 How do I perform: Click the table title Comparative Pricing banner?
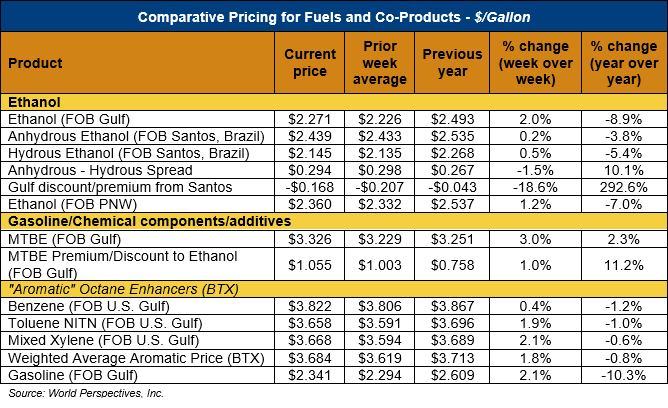(x=333, y=18)
